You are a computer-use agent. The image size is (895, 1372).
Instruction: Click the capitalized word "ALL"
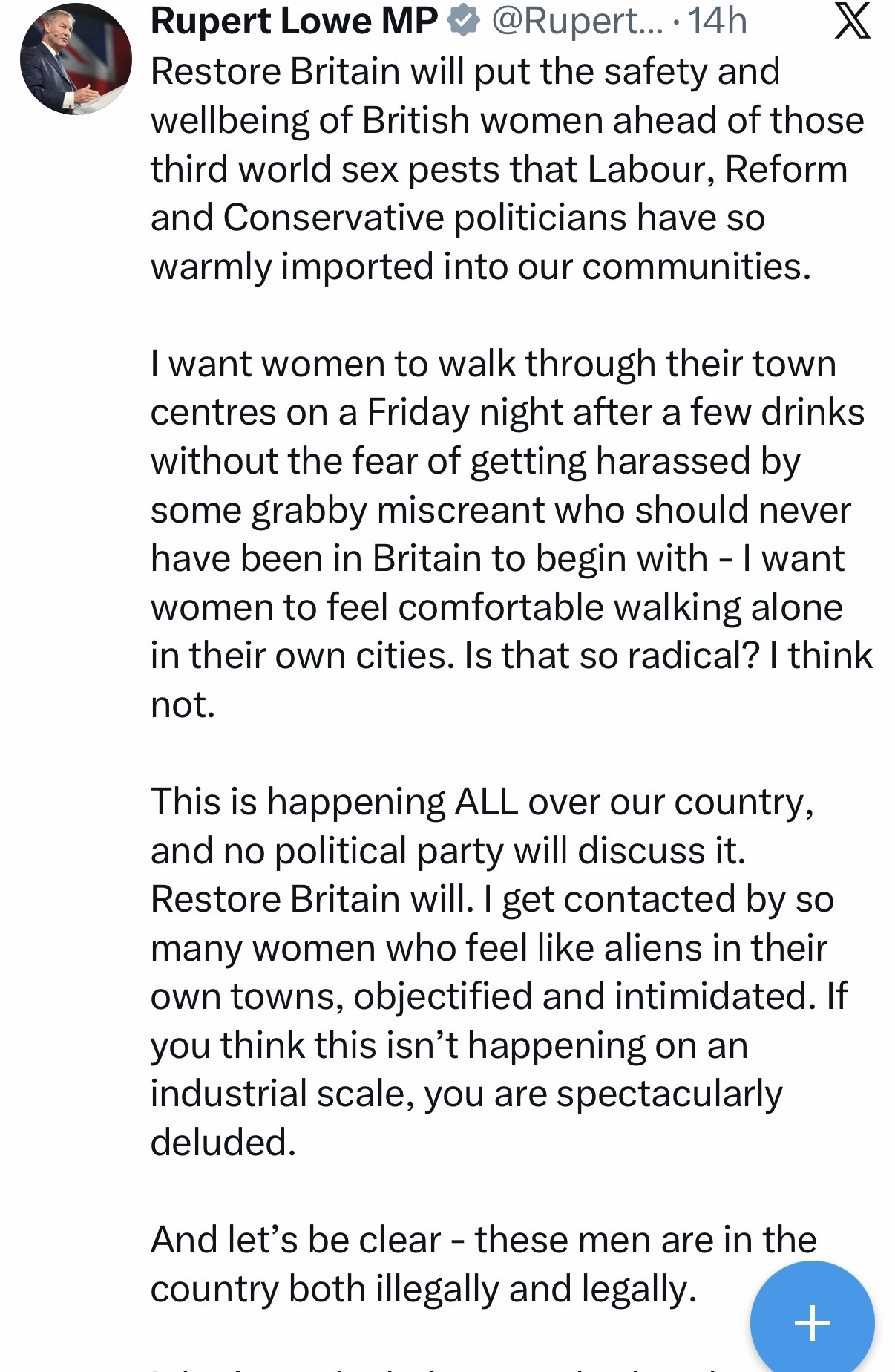click(486, 802)
